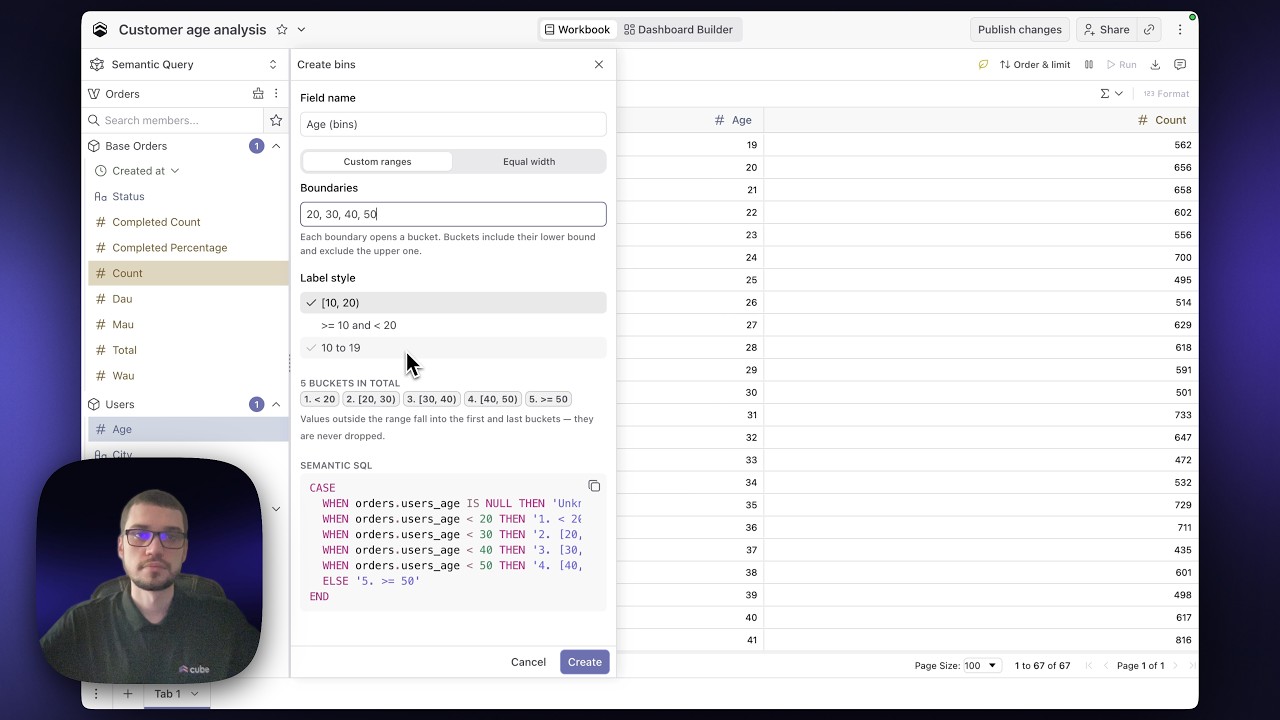Select the Completed Percentage measure
The width and height of the screenshot is (1280, 720).
[187, 248]
